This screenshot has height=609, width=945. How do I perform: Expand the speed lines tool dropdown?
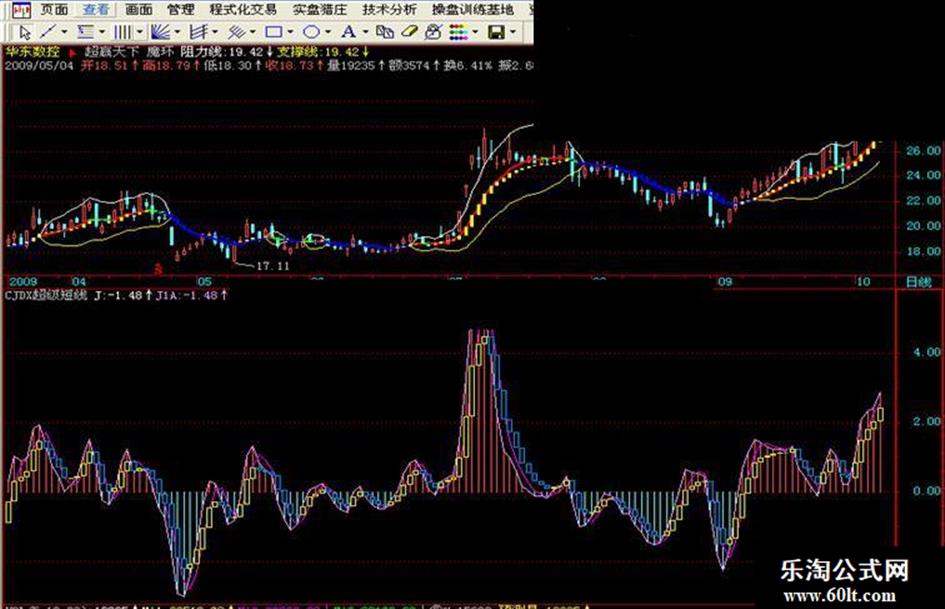coord(215,33)
